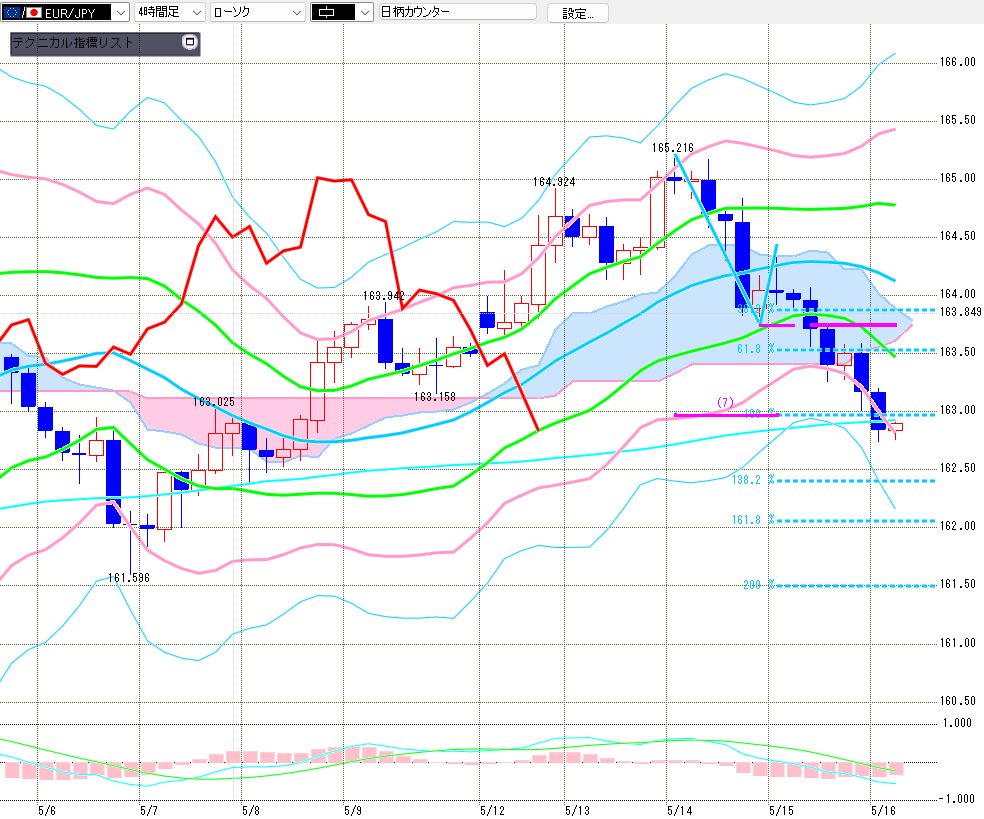
Task: Click the 163.849 level on the price axis
Action: (960, 312)
